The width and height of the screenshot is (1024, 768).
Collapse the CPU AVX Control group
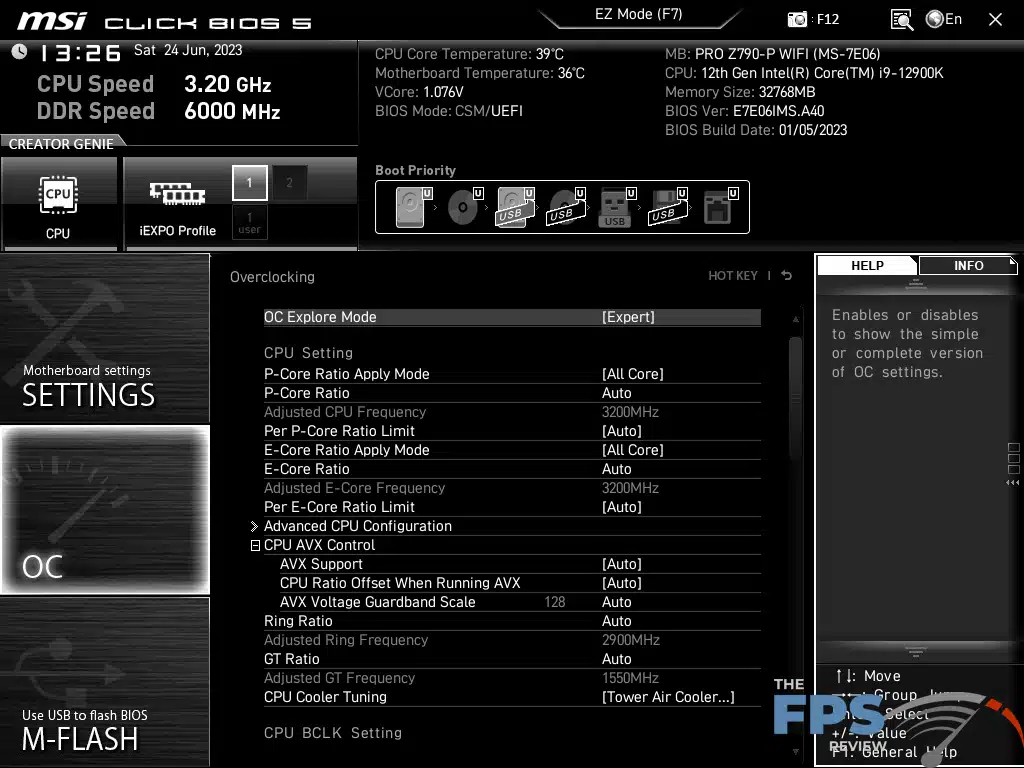coord(255,545)
